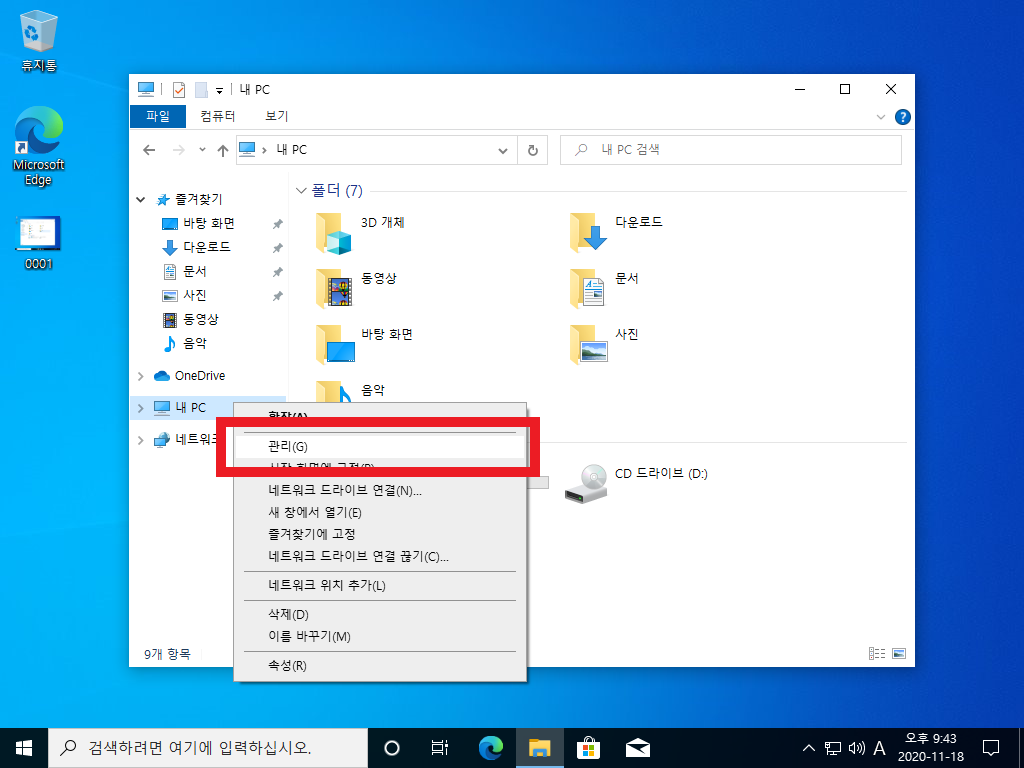Choose 속성(R) in the context menu
1024x768 pixels.
tap(287, 665)
